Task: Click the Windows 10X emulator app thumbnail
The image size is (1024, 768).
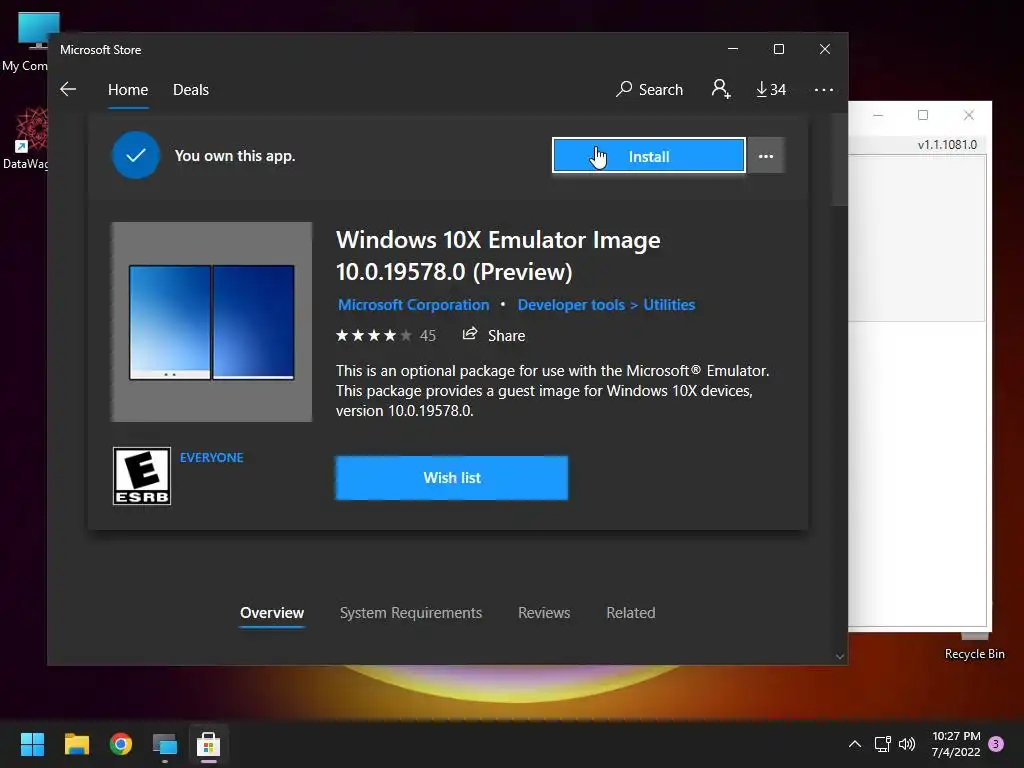Action: (212, 322)
